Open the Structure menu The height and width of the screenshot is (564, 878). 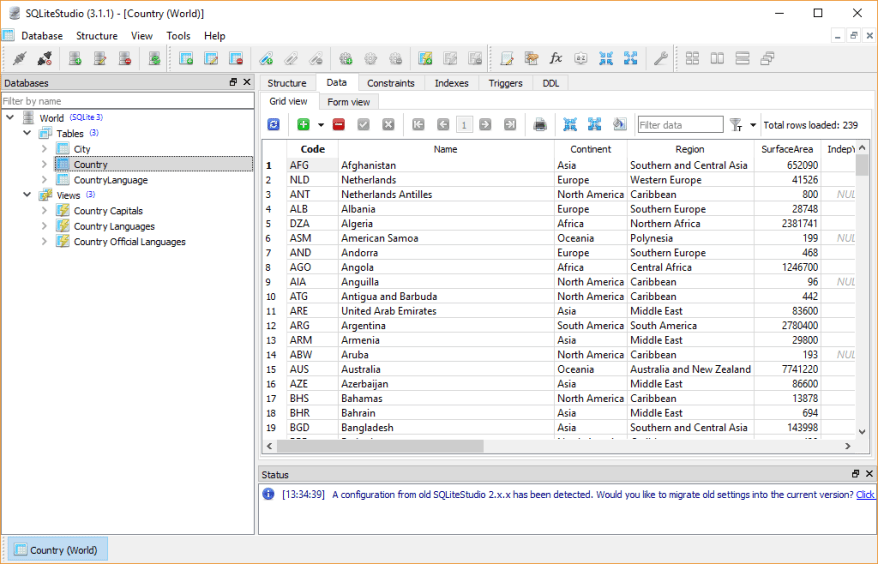tap(96, 36)
